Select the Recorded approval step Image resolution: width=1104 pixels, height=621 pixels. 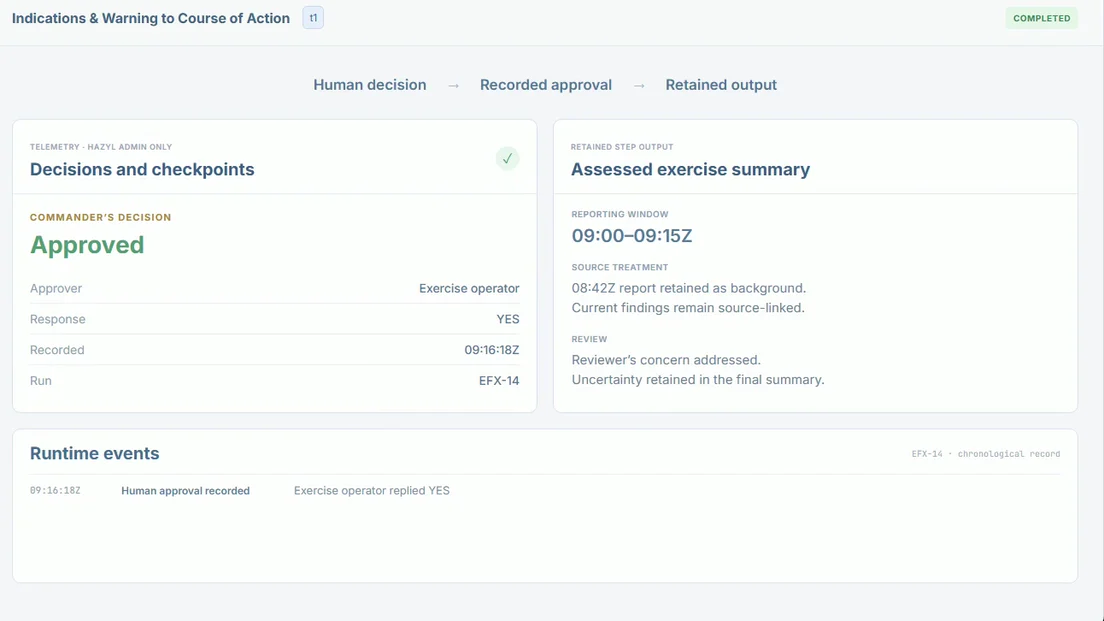click(546, 84)
